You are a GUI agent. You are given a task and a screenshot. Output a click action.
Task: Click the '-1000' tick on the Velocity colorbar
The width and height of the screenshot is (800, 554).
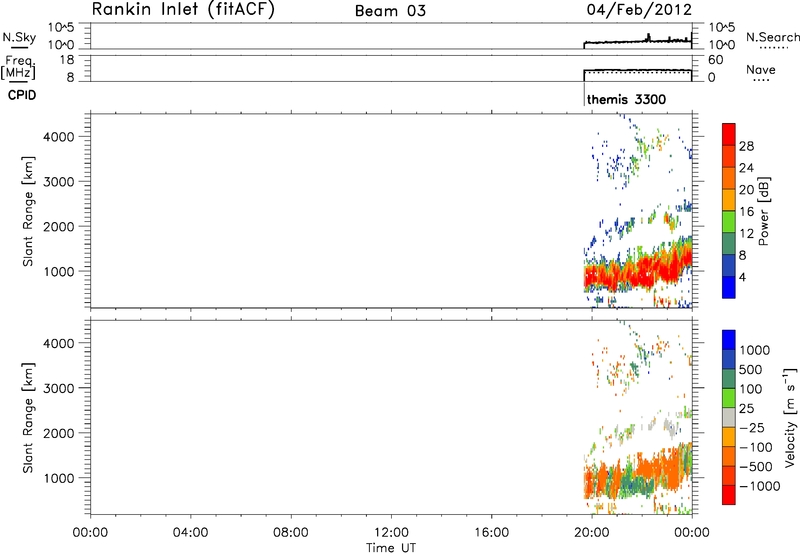point(759,486)
